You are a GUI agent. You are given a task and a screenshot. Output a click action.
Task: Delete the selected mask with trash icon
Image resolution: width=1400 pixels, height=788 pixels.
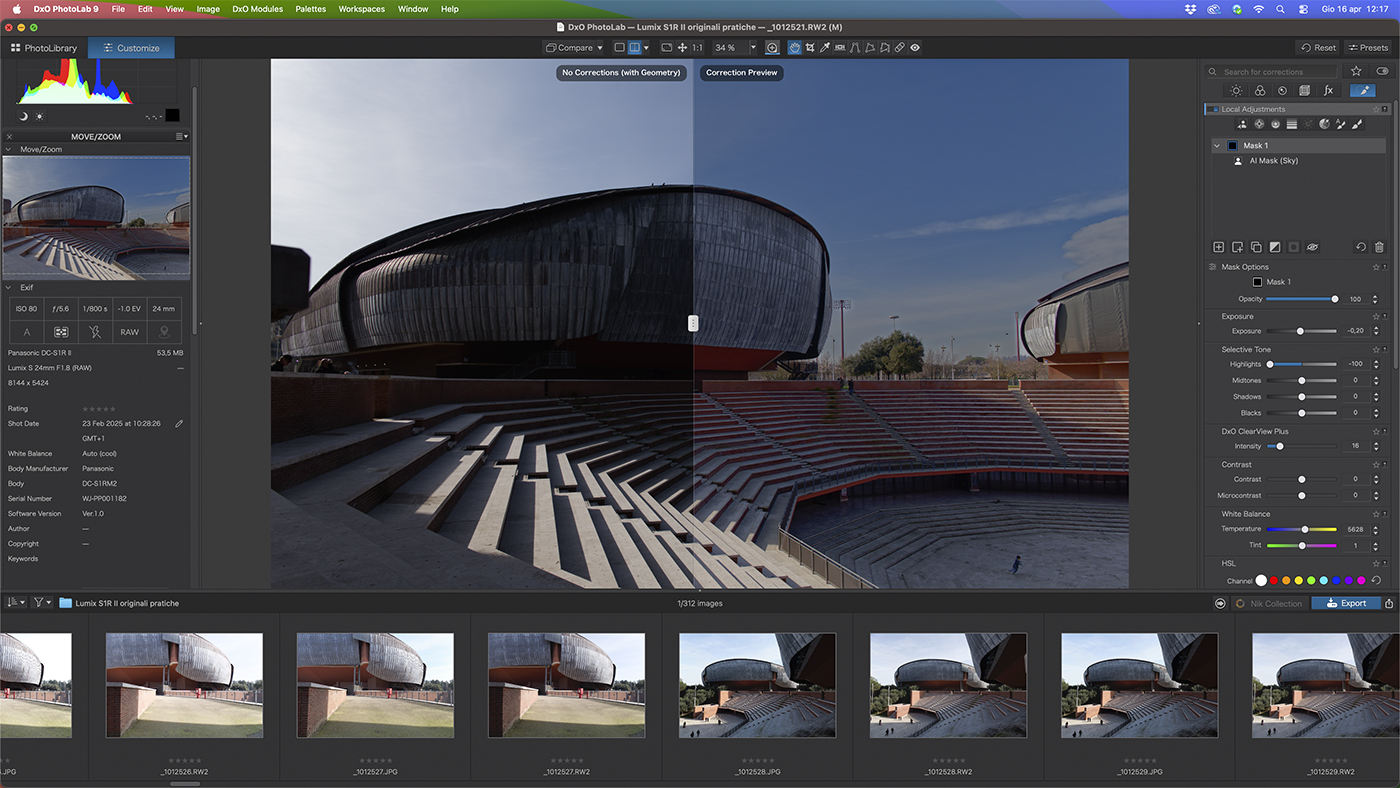click(x=1379, y=247)
